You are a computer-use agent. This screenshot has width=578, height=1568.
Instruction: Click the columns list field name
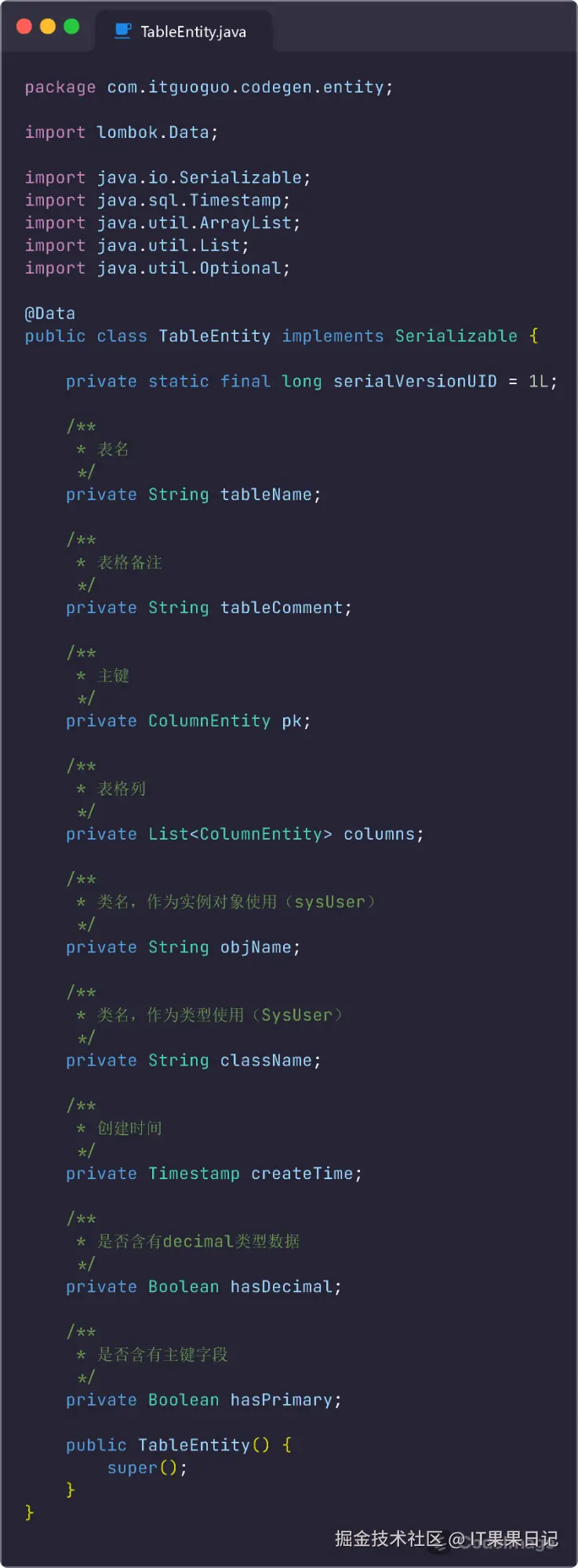tap(379, 834)
